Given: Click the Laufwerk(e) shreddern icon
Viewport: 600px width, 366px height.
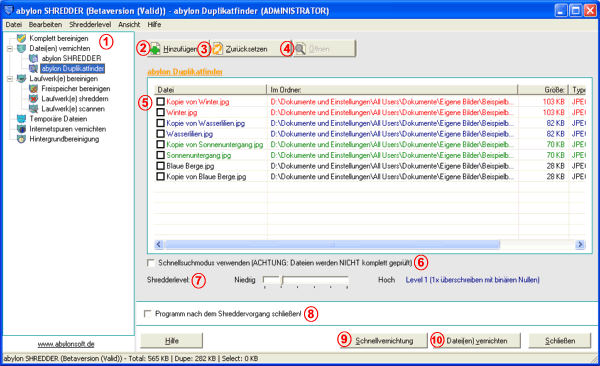Looking at the screenshot, I should click(x=34, y=99).
